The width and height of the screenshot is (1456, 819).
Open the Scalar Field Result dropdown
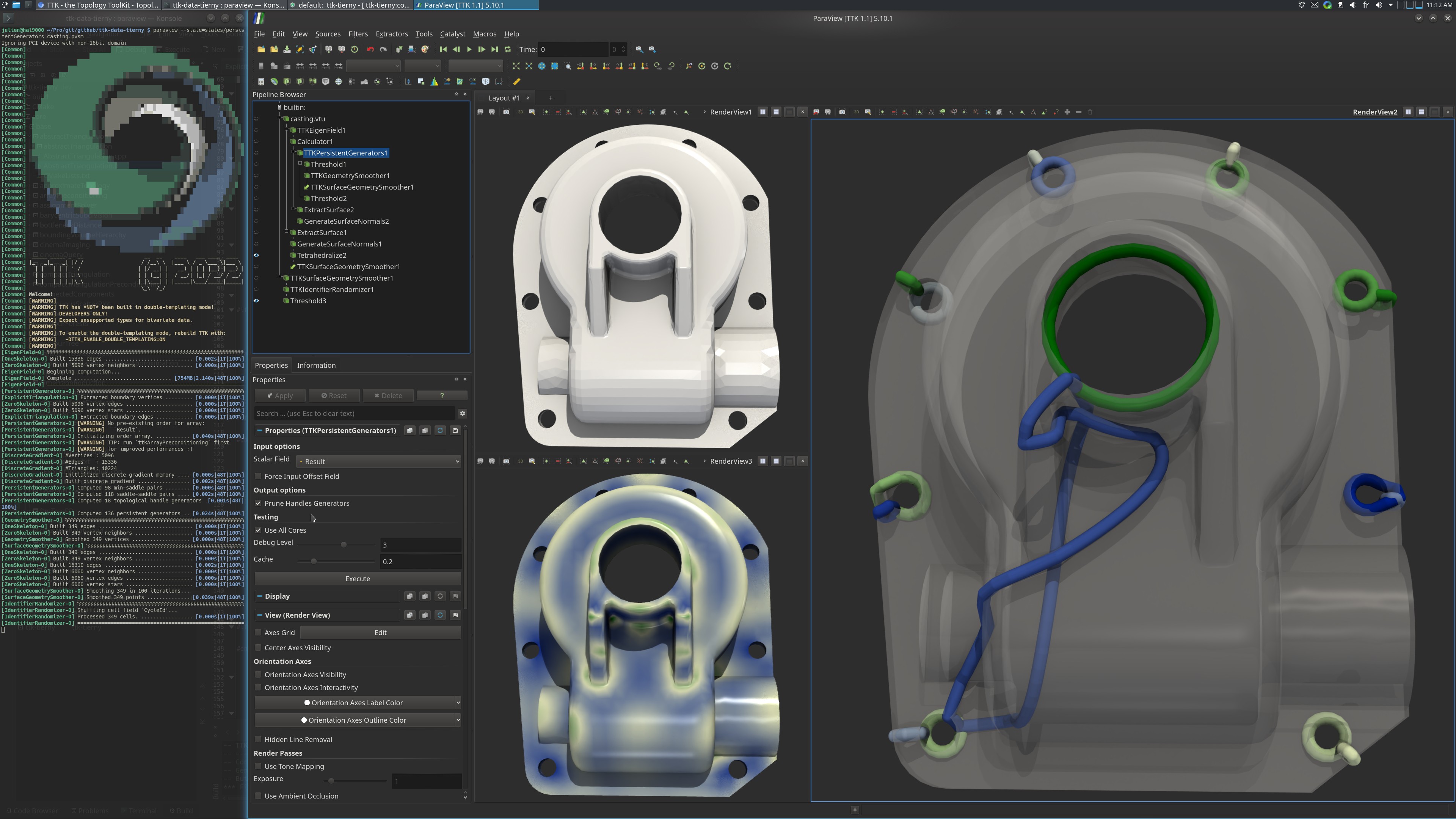378,461
